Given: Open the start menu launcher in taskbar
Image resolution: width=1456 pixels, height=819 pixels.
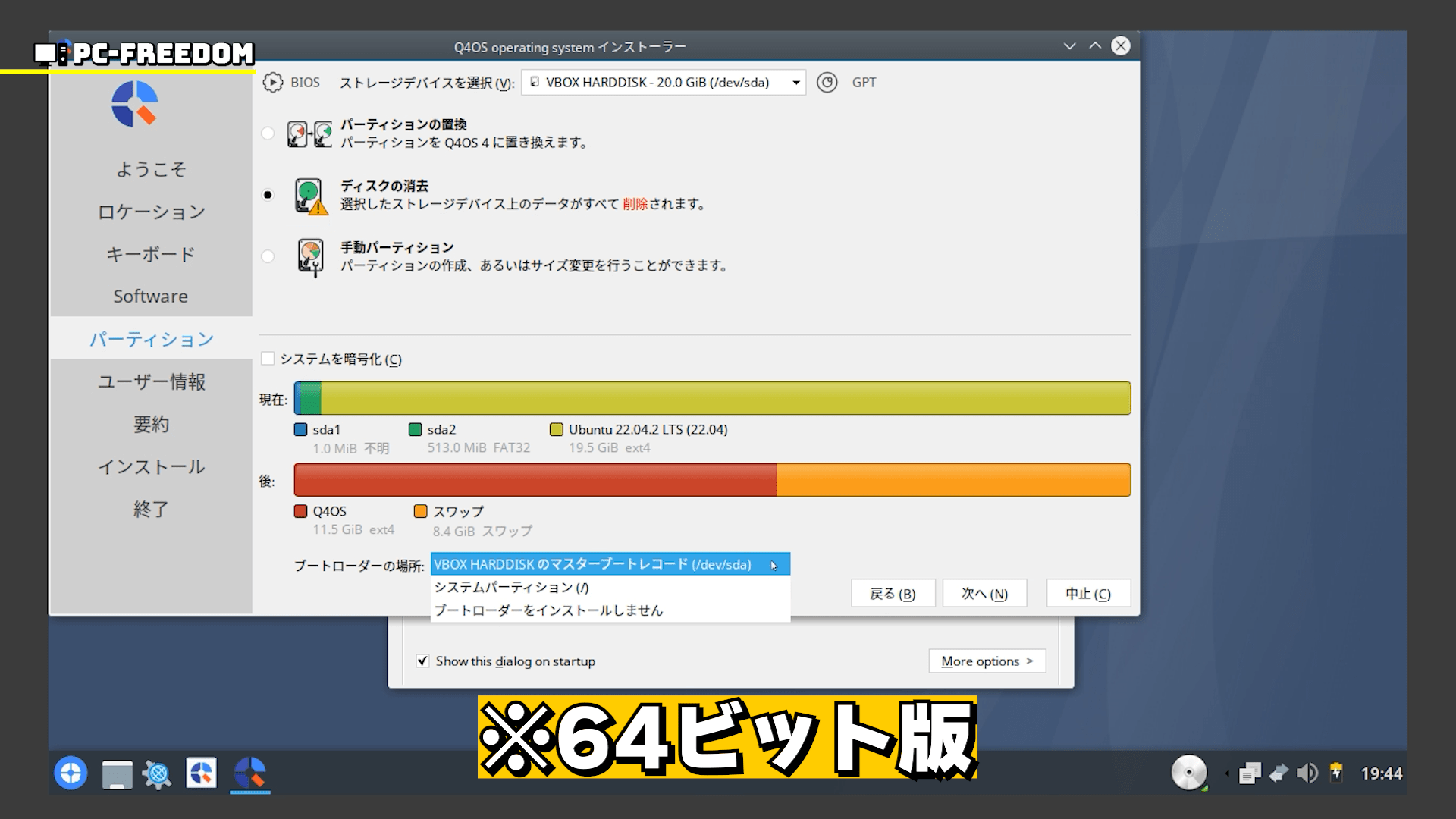Looking at the screenshot, I should [x=71, y=773].
